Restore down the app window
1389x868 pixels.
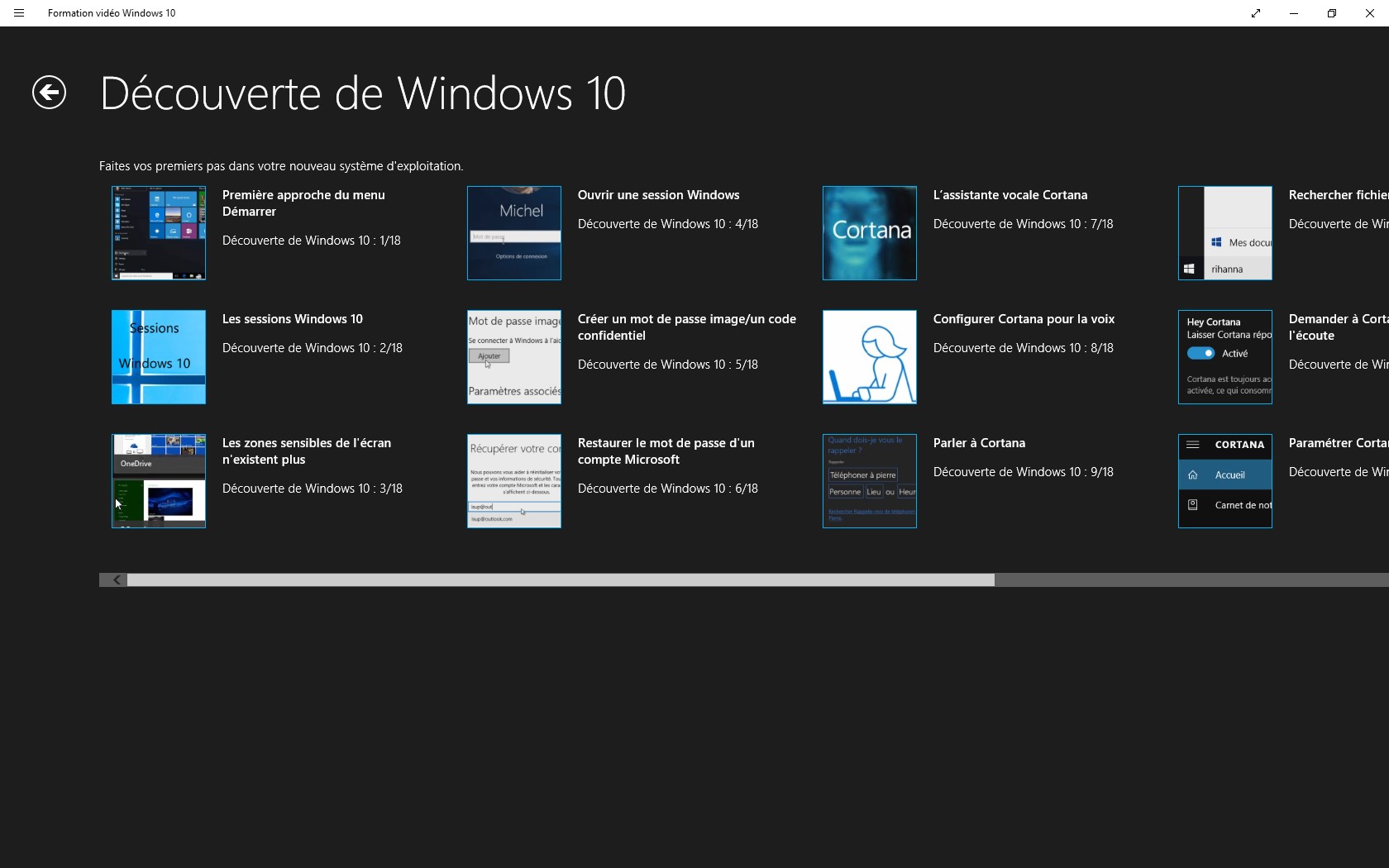[x=1332, y=13]
